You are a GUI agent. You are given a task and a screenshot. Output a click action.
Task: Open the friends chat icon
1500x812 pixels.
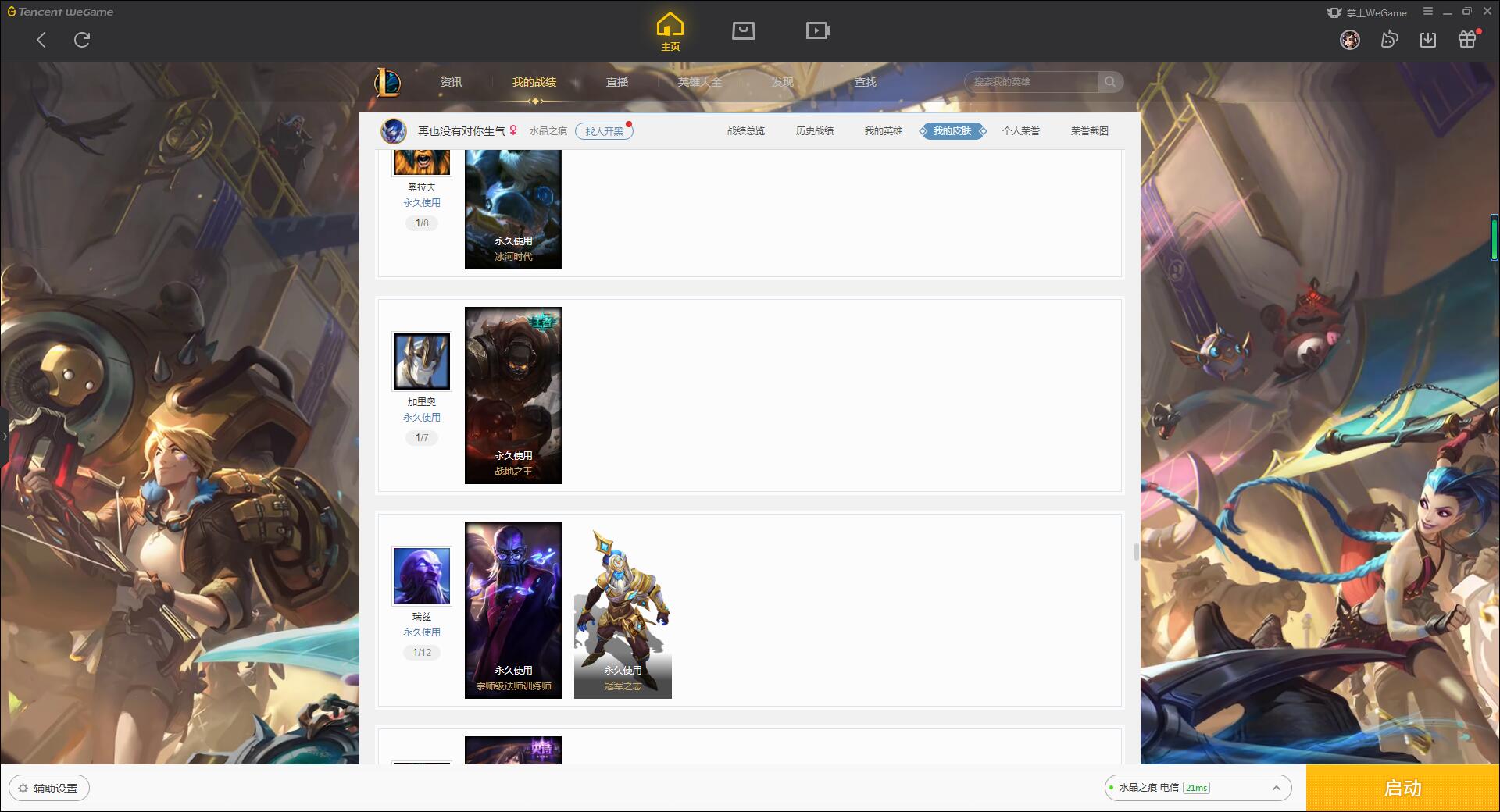pyautogui.click(x=1389, y=39)
